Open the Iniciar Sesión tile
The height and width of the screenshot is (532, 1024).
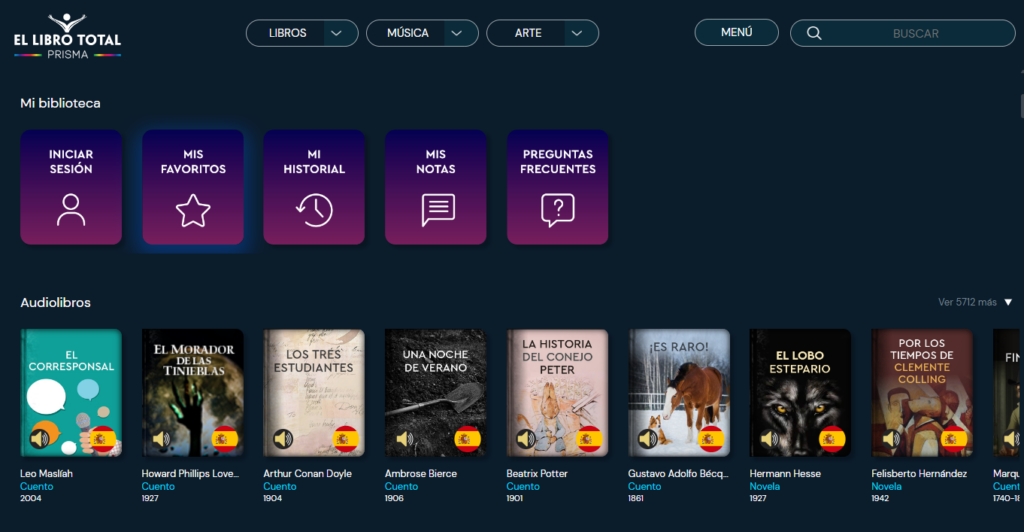[x=71, y=187]
